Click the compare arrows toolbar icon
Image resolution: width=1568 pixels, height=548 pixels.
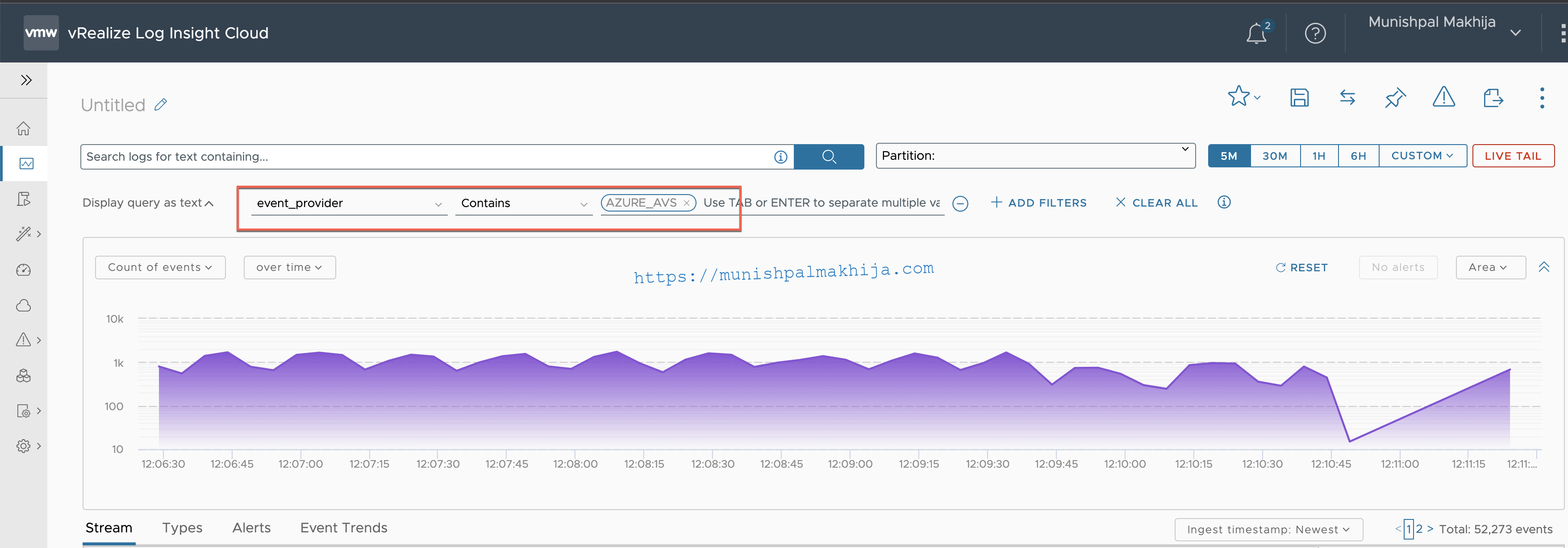[x=1347, y=97]
